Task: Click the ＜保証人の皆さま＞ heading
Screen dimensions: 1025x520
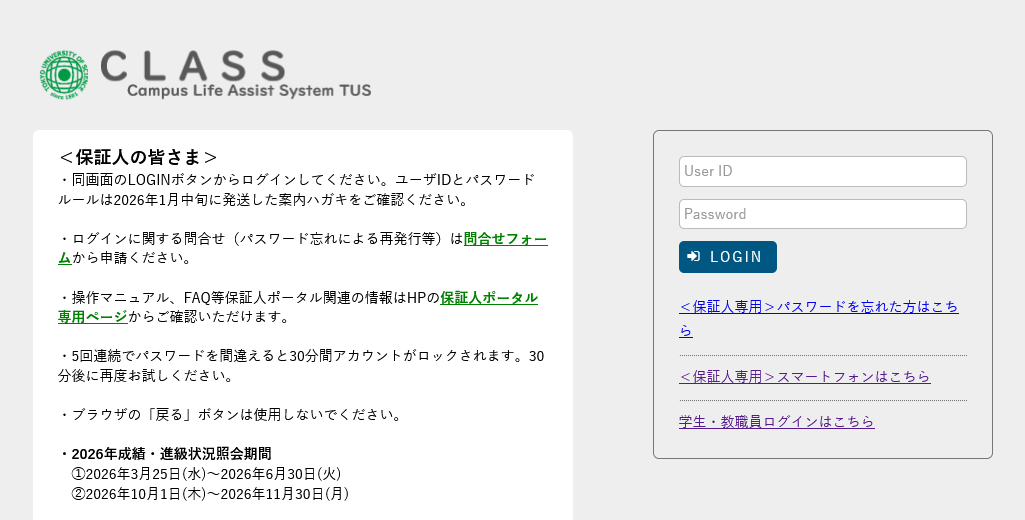Action: coord(138,157)
